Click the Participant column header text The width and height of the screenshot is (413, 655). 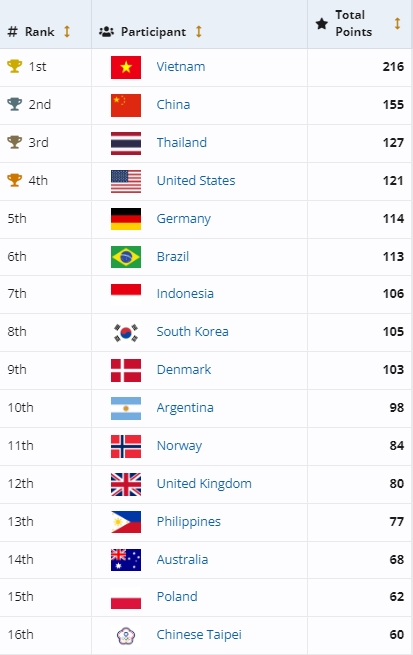pyautogui.click(x=153, y=32)
